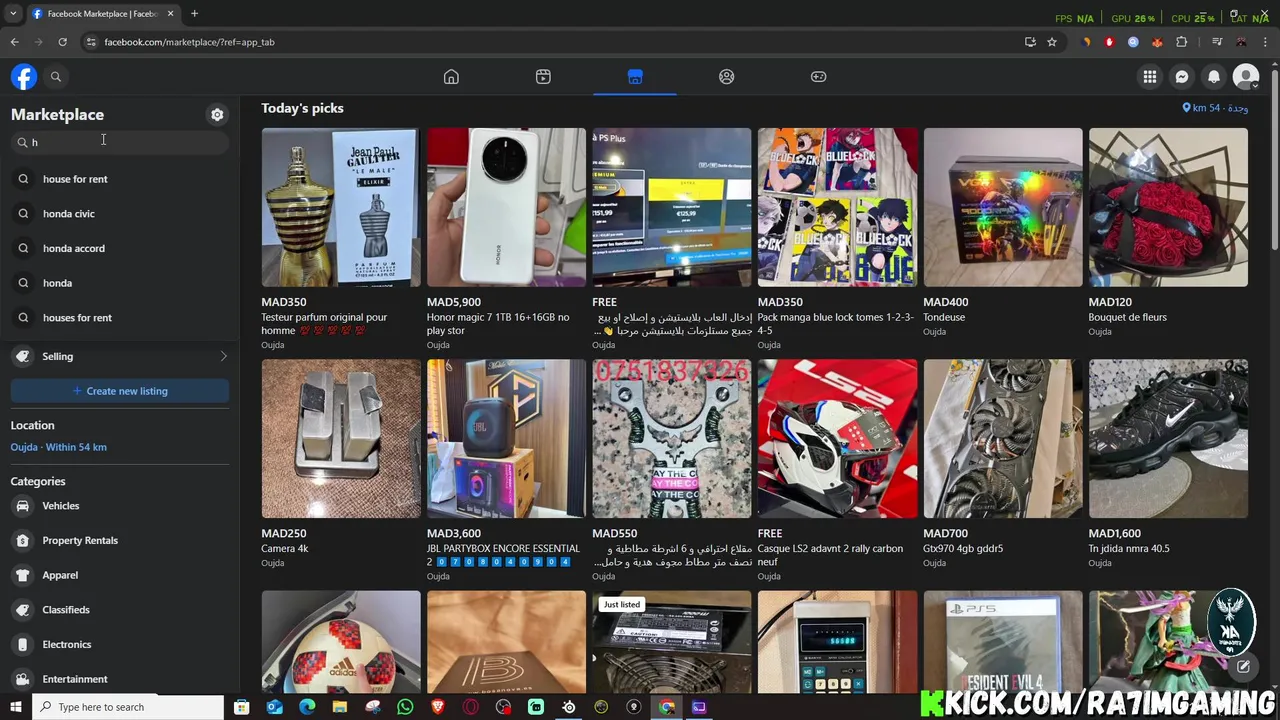Open WhatsApp from the taskbar
This screenshot has width=1280, height=720.
tap(405, 707)
